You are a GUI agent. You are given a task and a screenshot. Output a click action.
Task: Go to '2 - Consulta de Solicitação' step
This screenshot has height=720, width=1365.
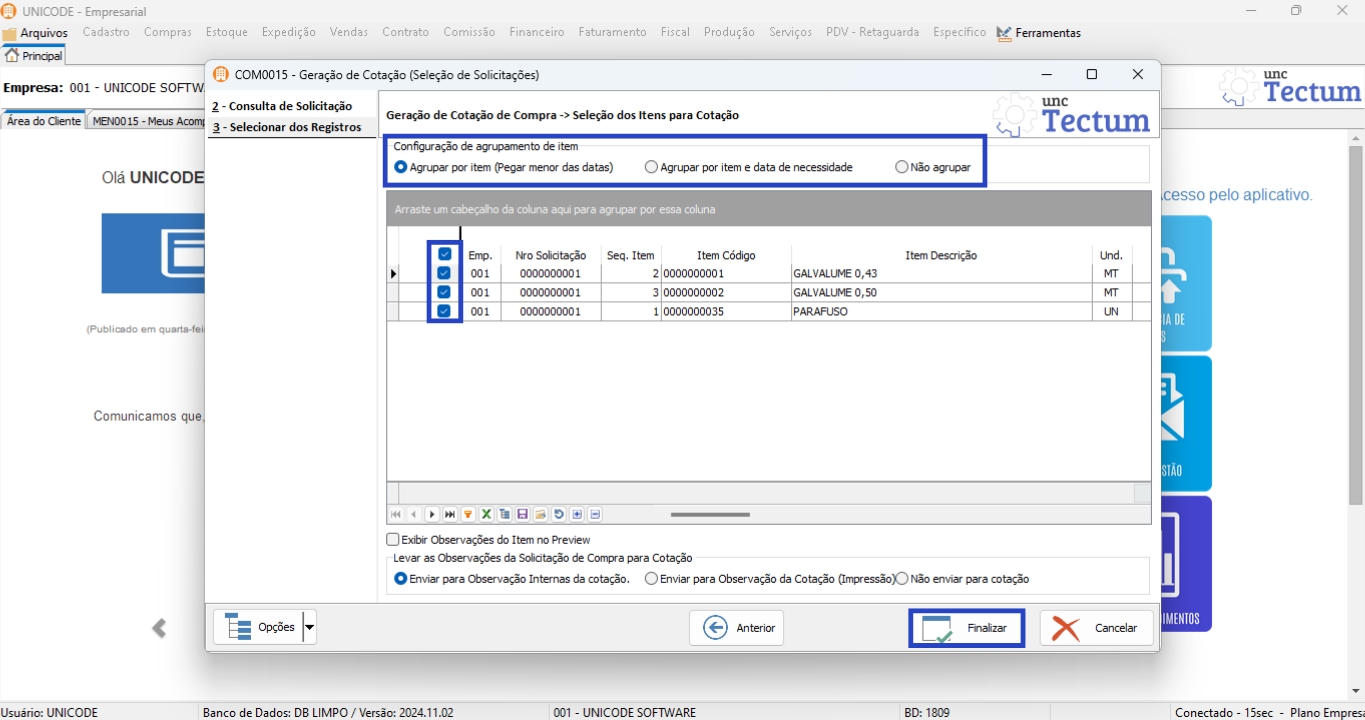[x=282, y=106]
